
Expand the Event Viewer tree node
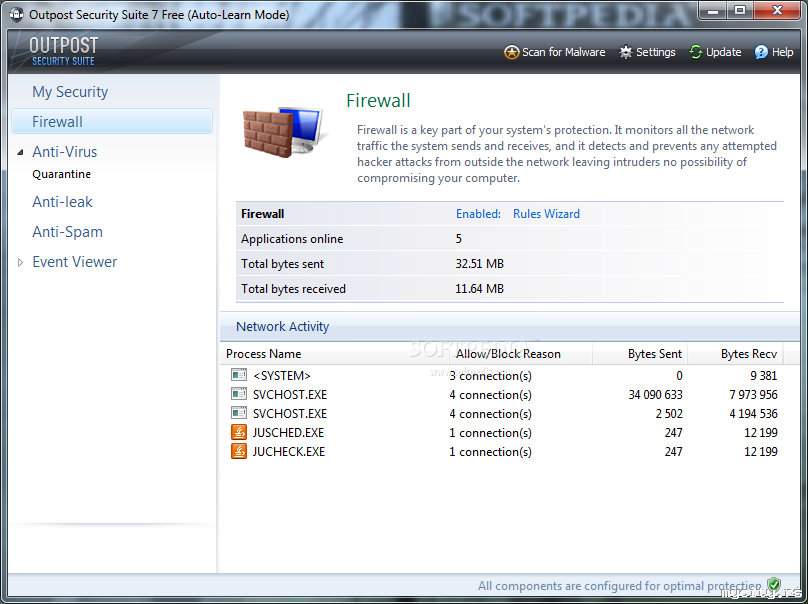(x=20, y=262)
